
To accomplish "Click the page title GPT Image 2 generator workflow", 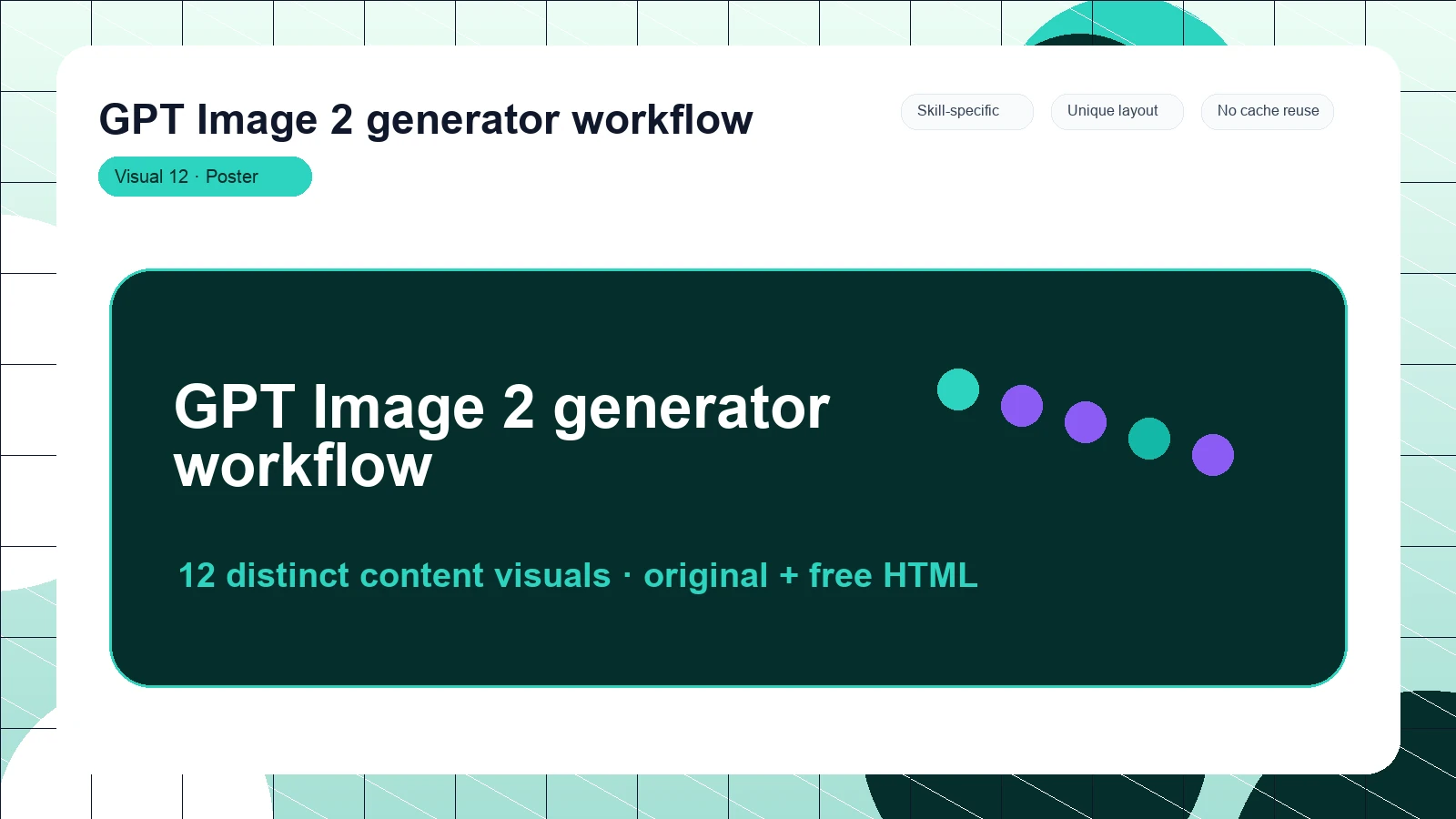I will point(426,120).
